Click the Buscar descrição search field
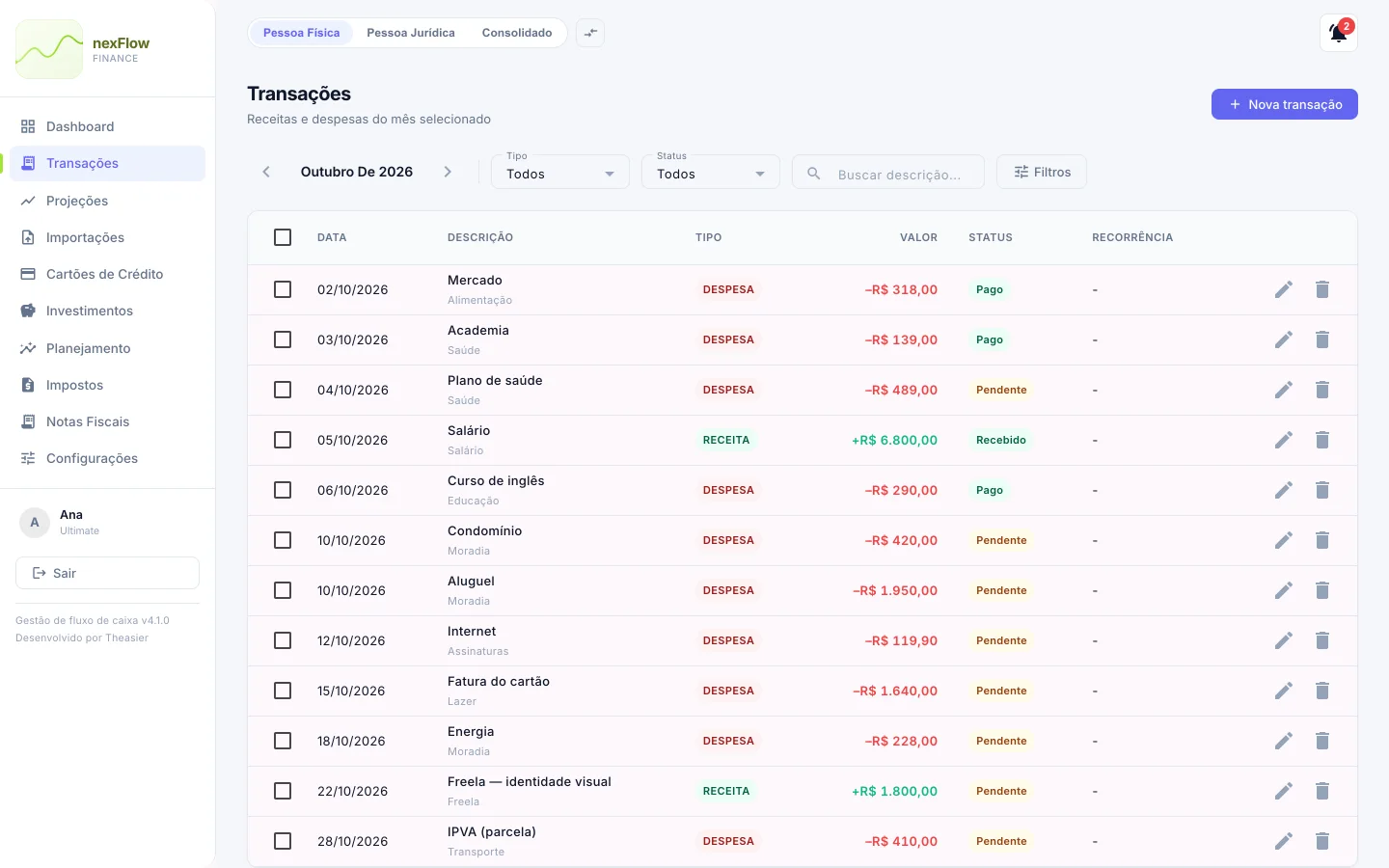1389x868 pixels. (x=888, y=174)
